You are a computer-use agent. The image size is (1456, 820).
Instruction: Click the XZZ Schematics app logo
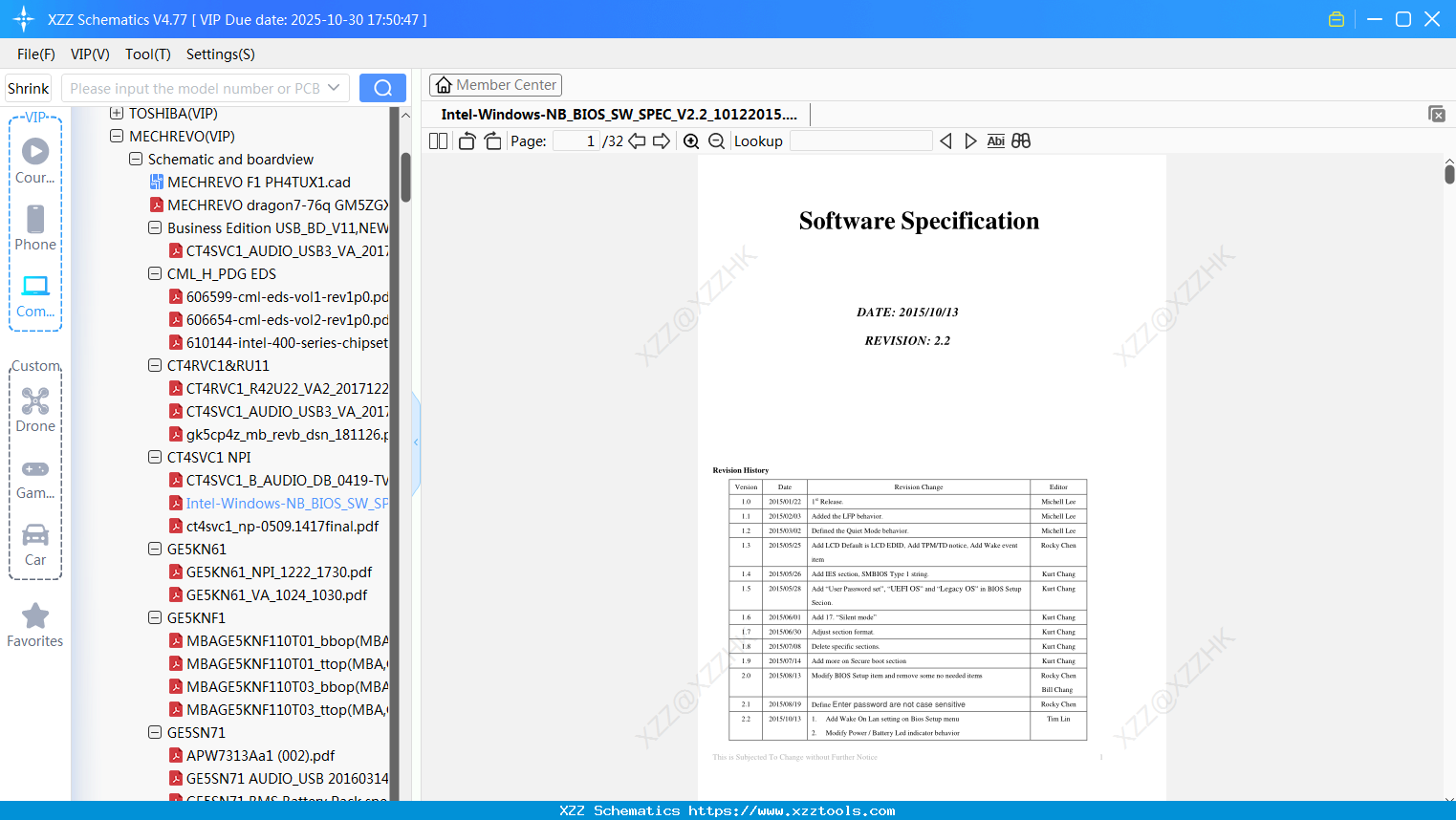tap(24, 19)
